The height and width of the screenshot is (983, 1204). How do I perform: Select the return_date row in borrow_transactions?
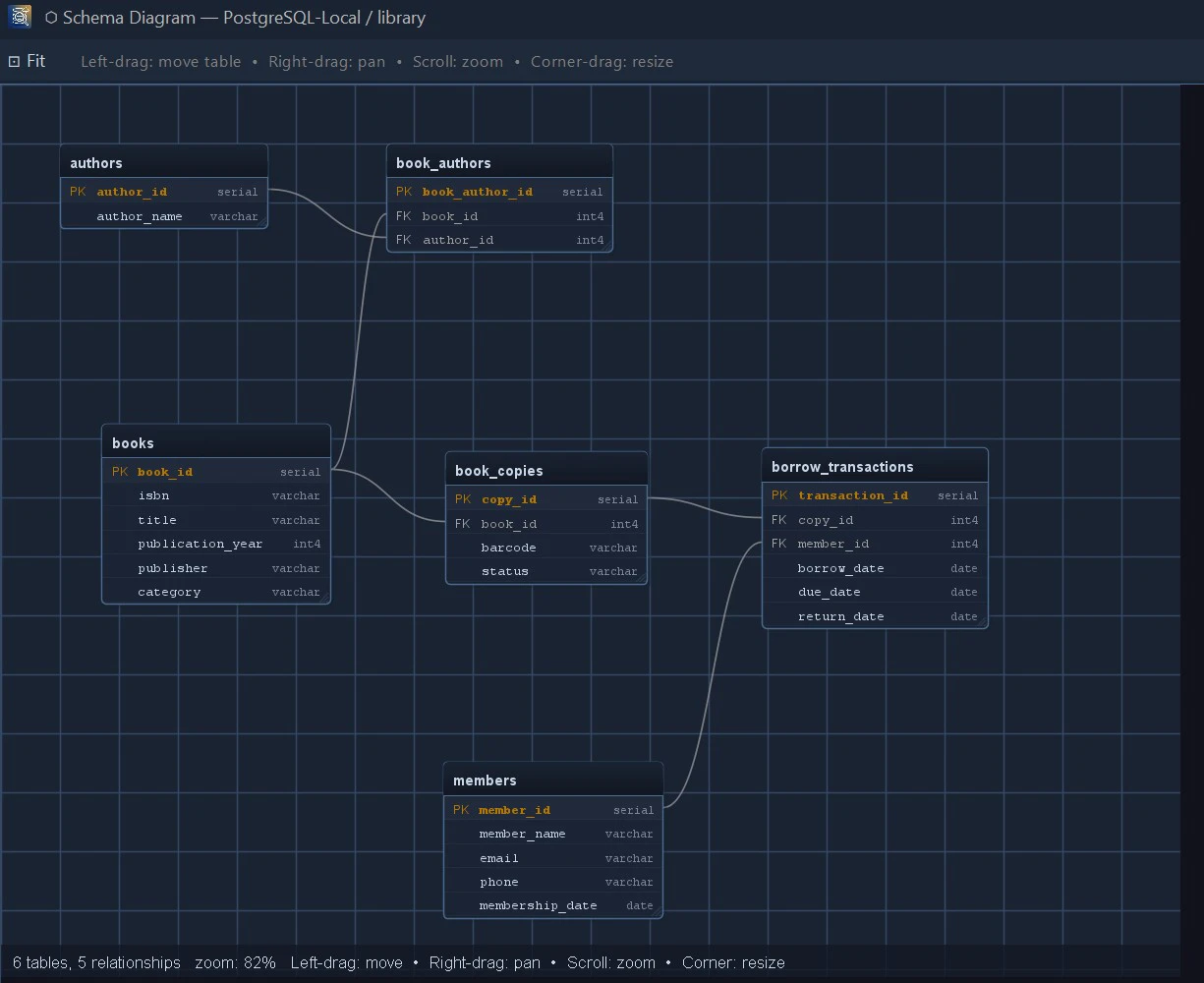click(874, 616)
